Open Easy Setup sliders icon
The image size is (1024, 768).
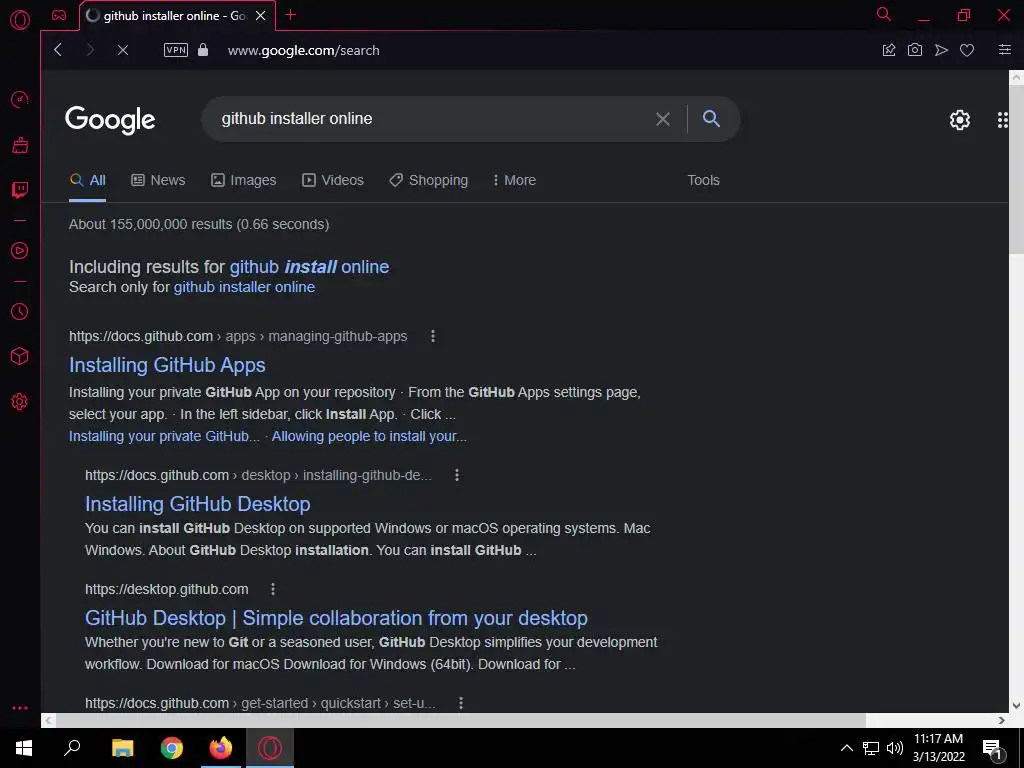tap(1005, 50)
